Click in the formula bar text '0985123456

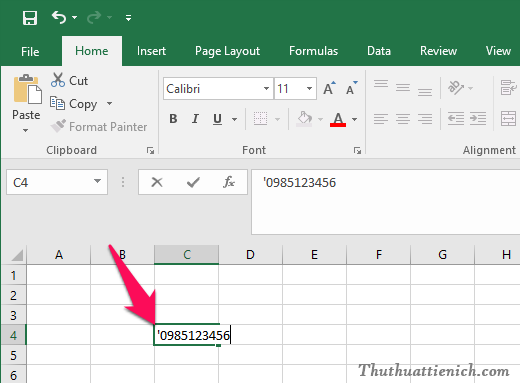[x=299, y=183]
